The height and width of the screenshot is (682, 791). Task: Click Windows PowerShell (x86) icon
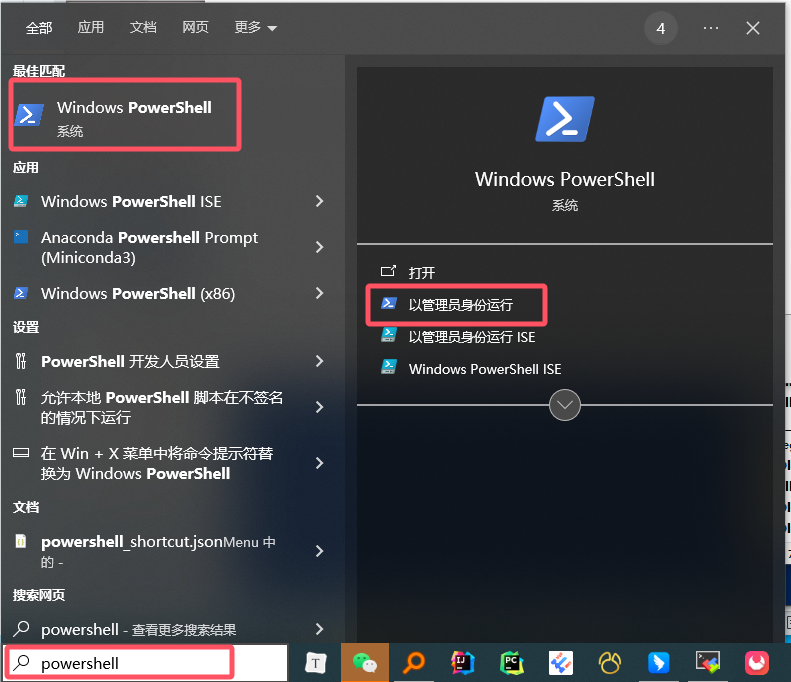coord(21,293)
